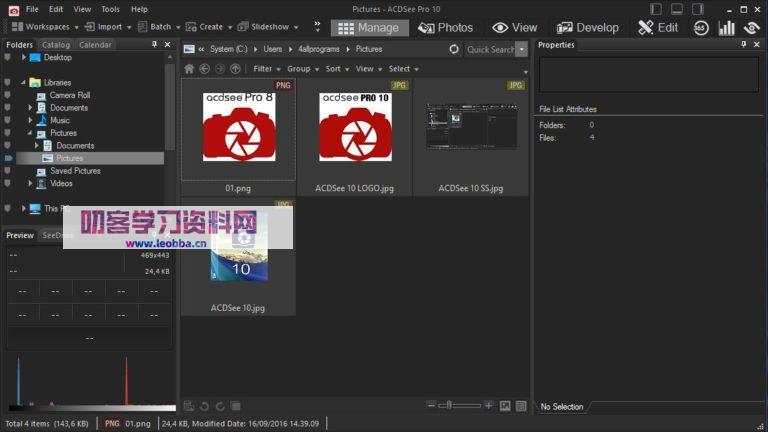Increase thumbnail size with plus icon
This screenshot has height=432, width=768.
coord(488,405)
